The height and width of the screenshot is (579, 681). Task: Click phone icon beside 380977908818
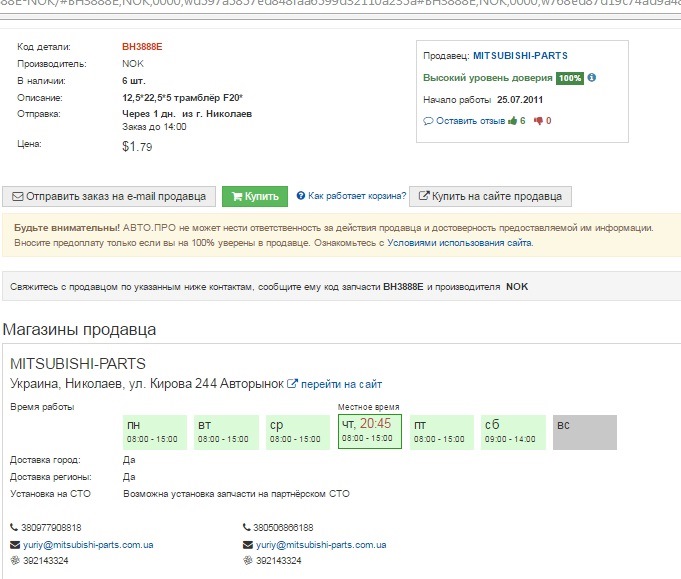tap(14, 527)
